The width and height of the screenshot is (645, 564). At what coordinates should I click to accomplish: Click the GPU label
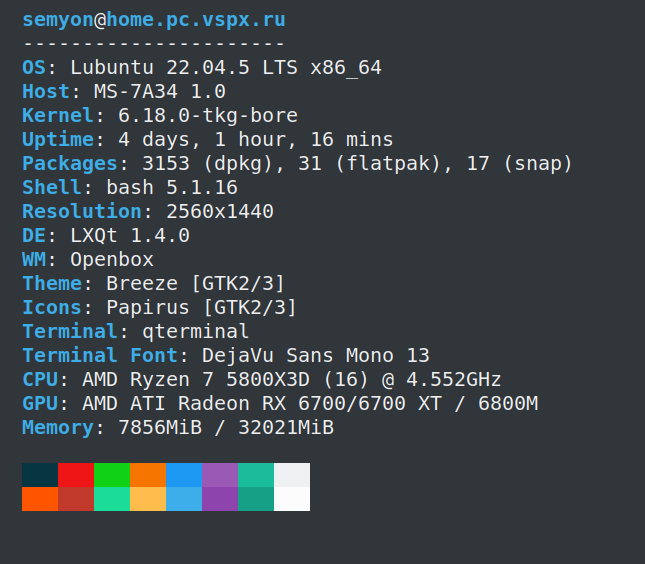pos(40,404)
